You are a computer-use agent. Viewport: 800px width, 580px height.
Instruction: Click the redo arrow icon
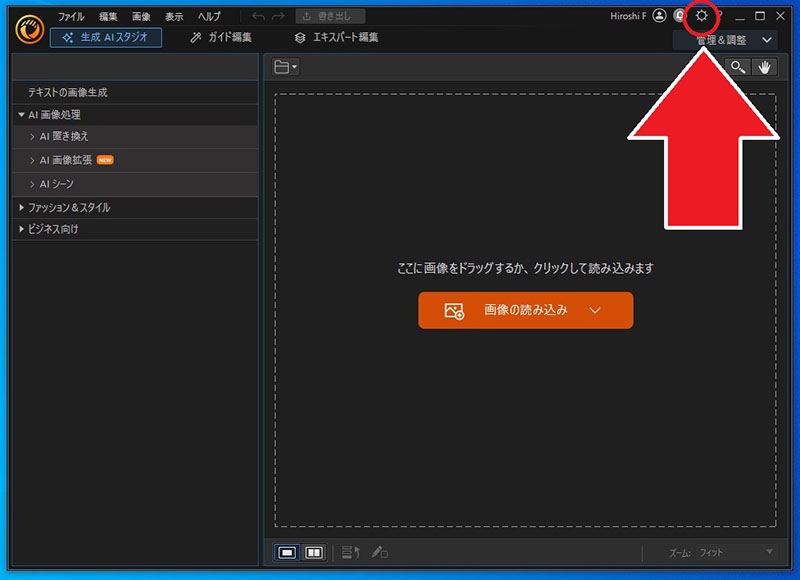pos(280,17)
